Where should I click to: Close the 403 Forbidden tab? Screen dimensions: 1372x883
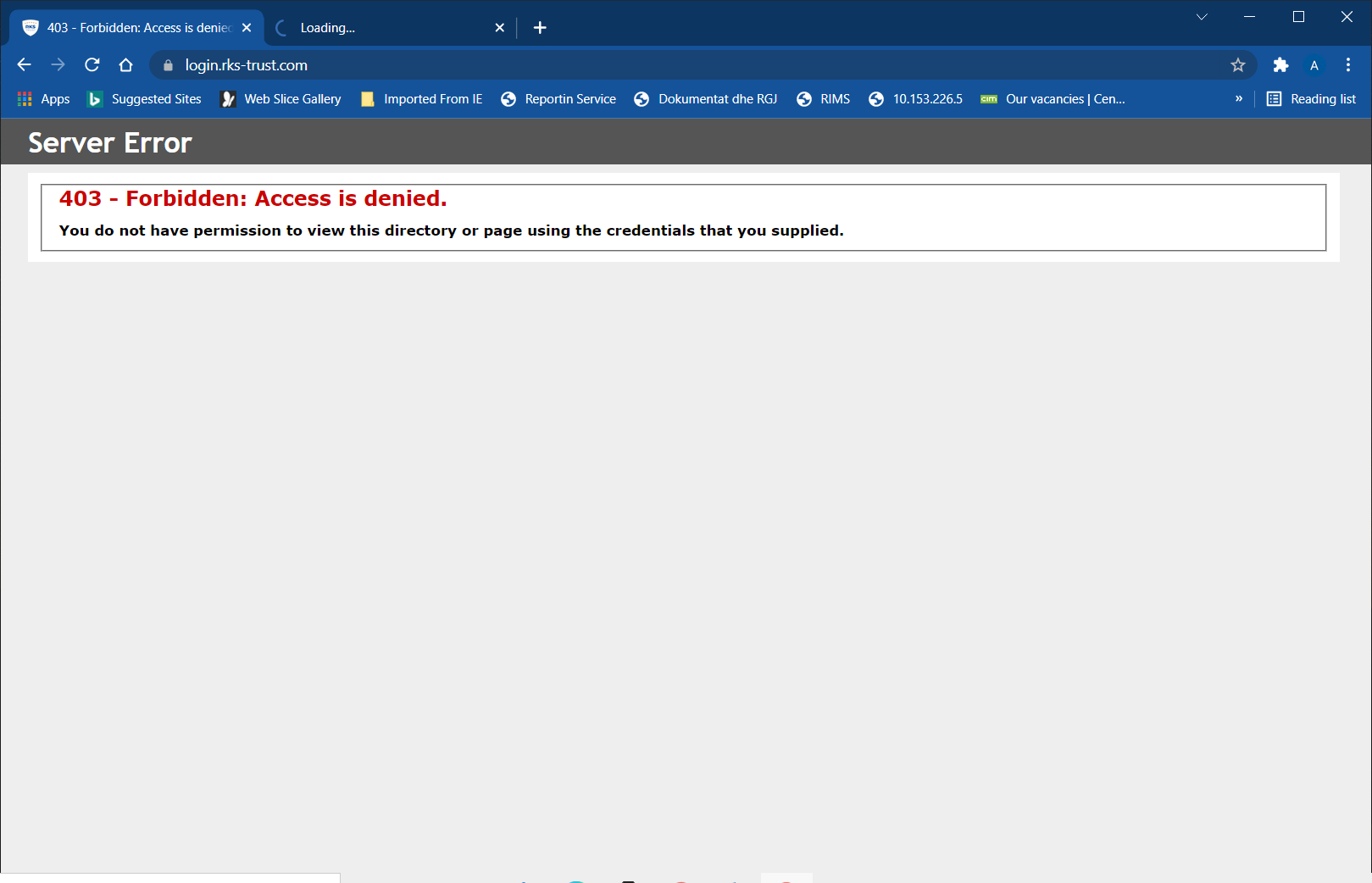pyautogui.click(x=247, y=28)
